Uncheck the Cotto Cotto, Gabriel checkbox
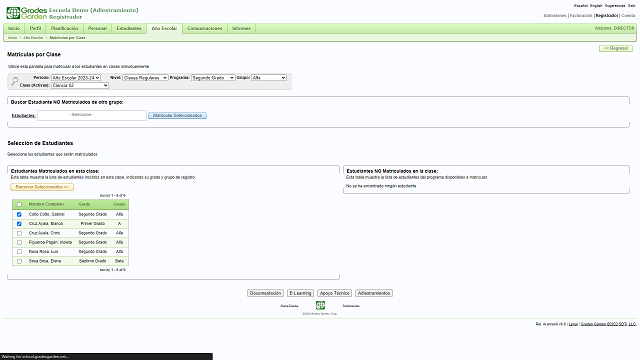 click(19, 214)
